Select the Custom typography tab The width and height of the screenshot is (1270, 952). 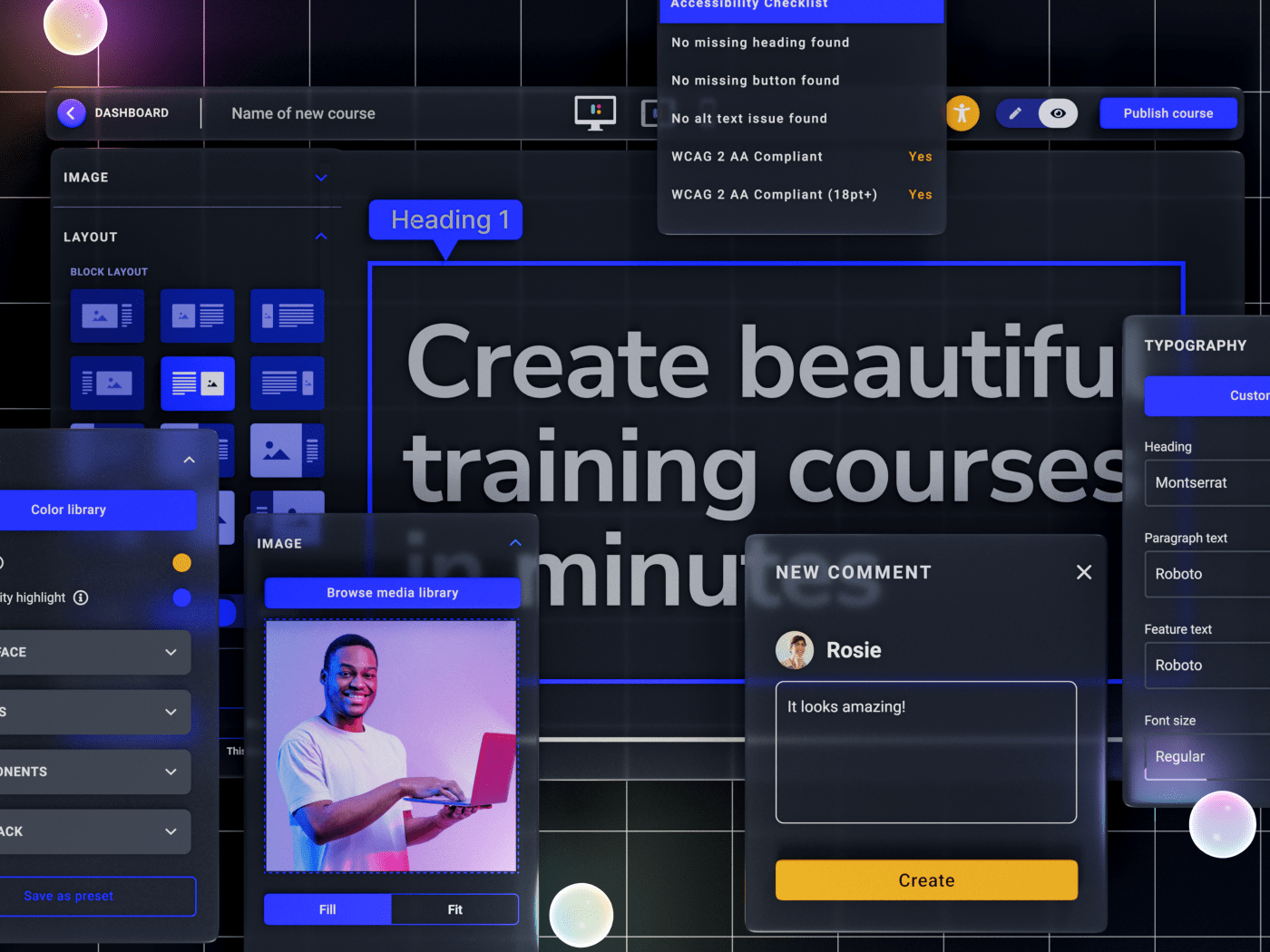pyautogui.click(x=1206, y=396)
